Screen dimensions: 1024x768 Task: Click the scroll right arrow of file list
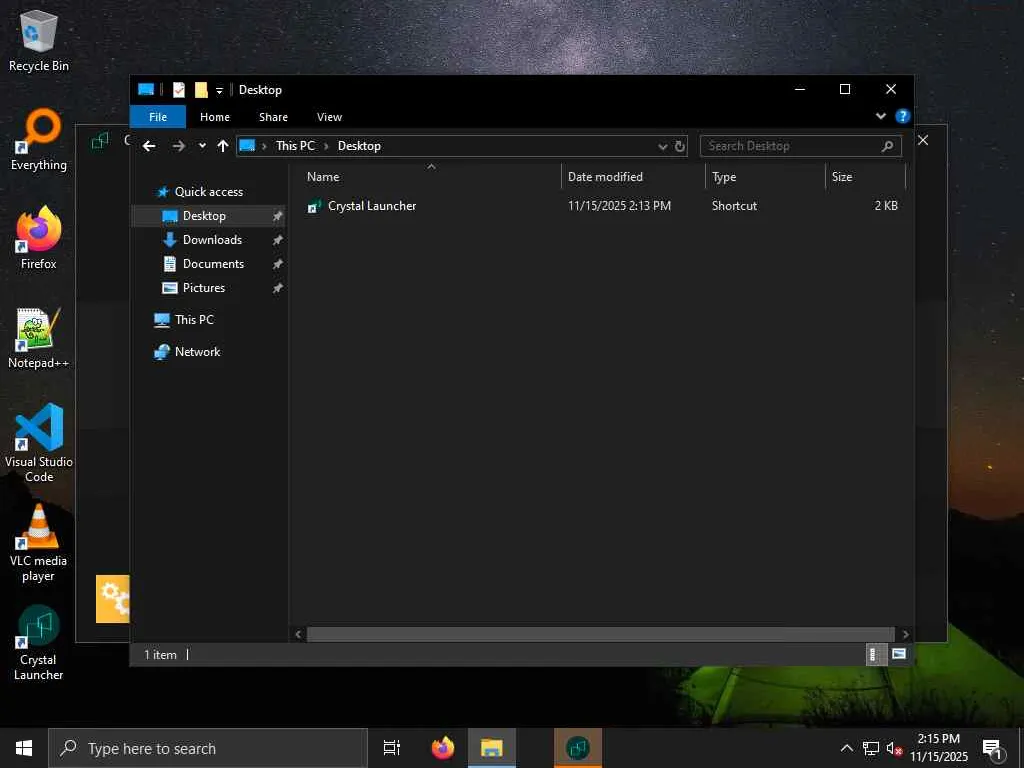click(x=905, y=634)
